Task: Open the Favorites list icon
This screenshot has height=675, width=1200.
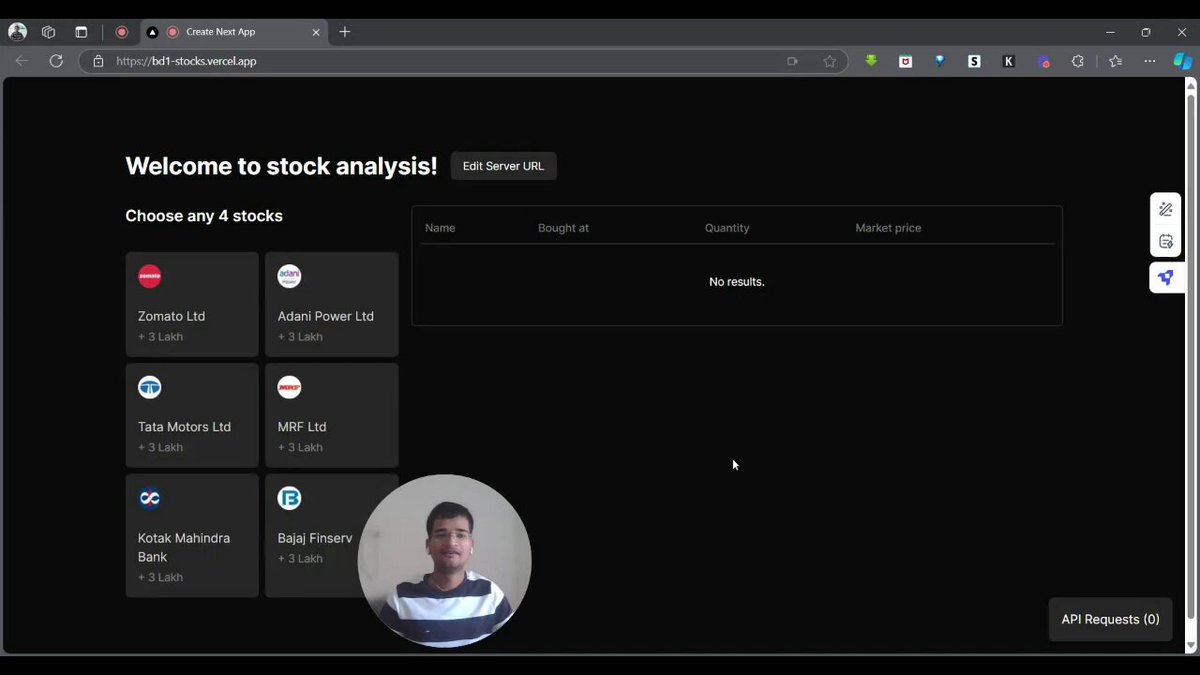Action: point(1116,61)
